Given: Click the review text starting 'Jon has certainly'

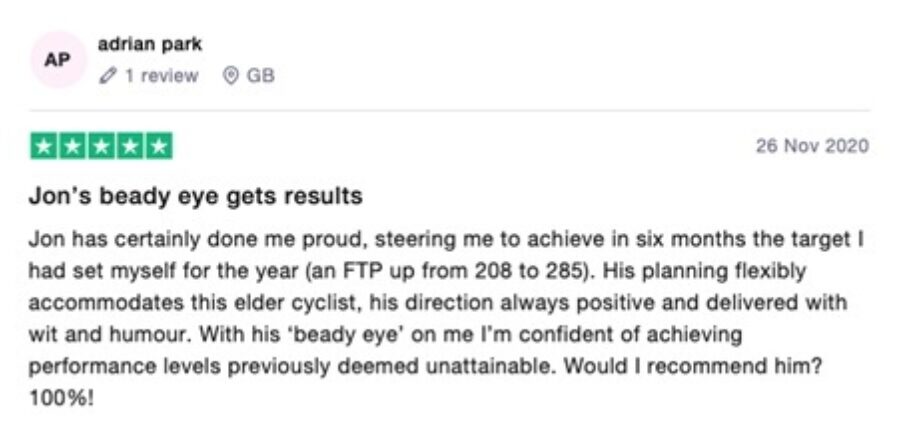Looking at the screenshot, I should 446,317.
